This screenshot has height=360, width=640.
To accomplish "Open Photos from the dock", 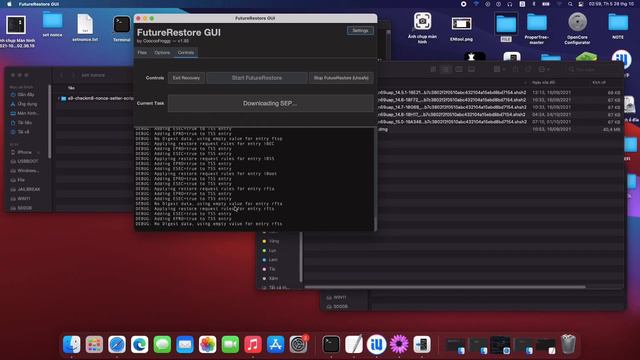I will 207,344.
